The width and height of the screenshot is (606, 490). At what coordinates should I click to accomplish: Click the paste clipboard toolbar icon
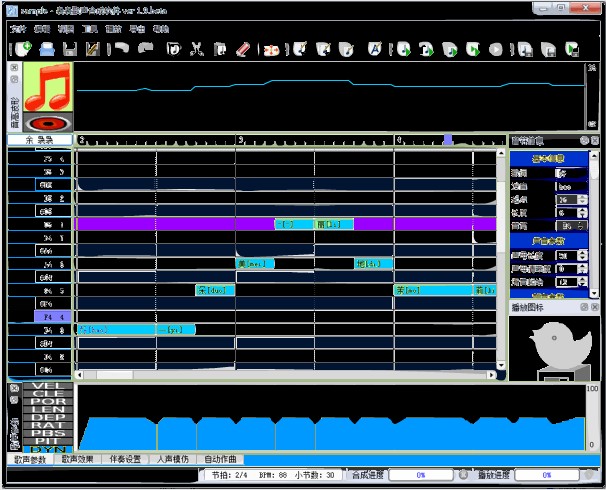point(220,49)
